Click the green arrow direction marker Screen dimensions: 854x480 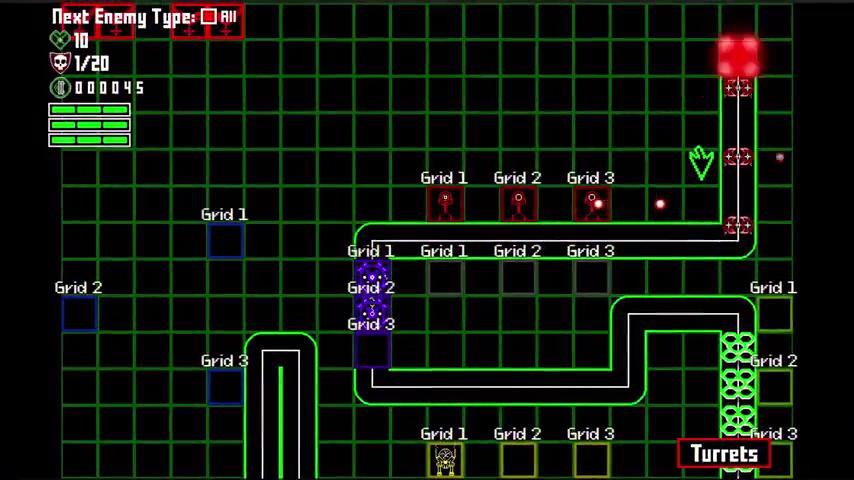pyautogui.click(x=701, y=162)
